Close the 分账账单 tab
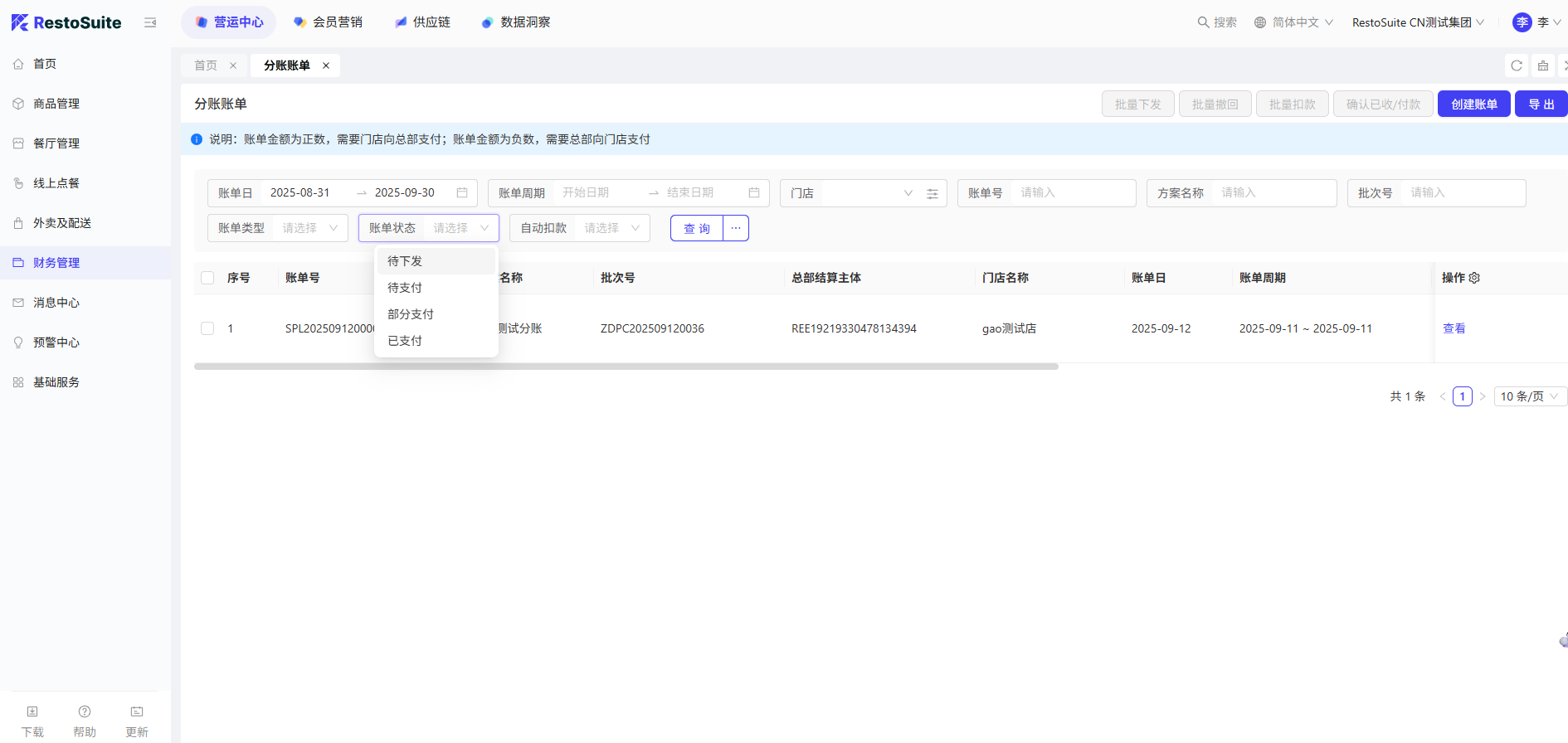 326,66
